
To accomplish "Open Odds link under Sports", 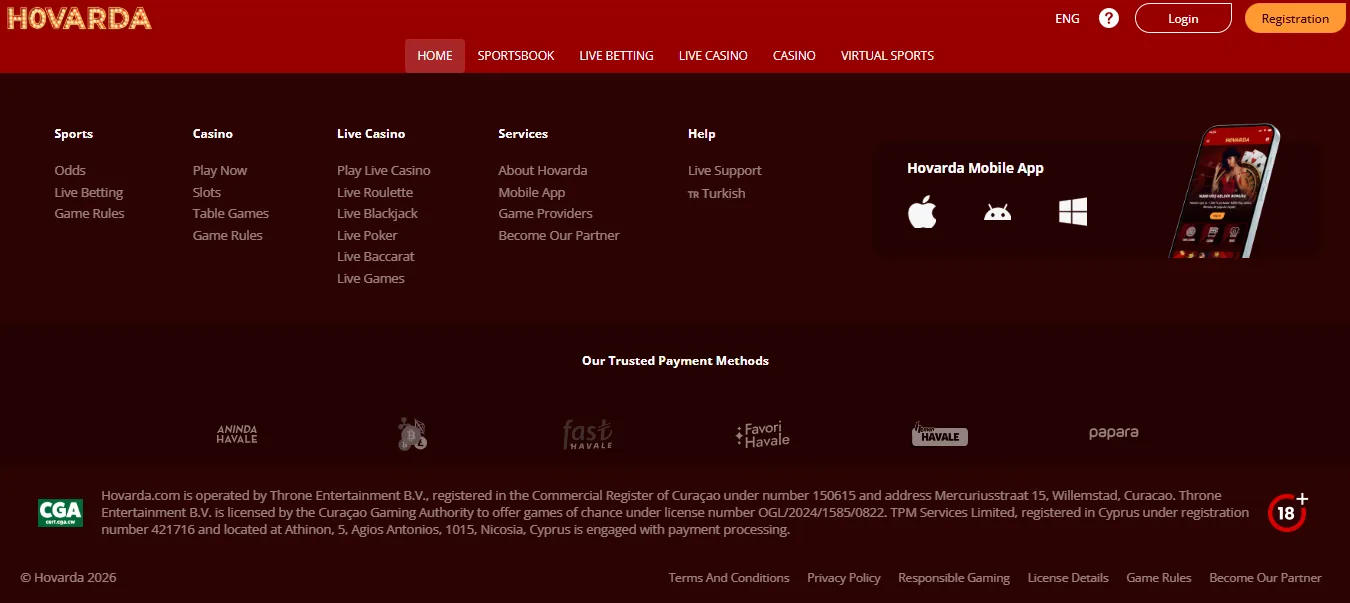I will [x=70, y=170].
